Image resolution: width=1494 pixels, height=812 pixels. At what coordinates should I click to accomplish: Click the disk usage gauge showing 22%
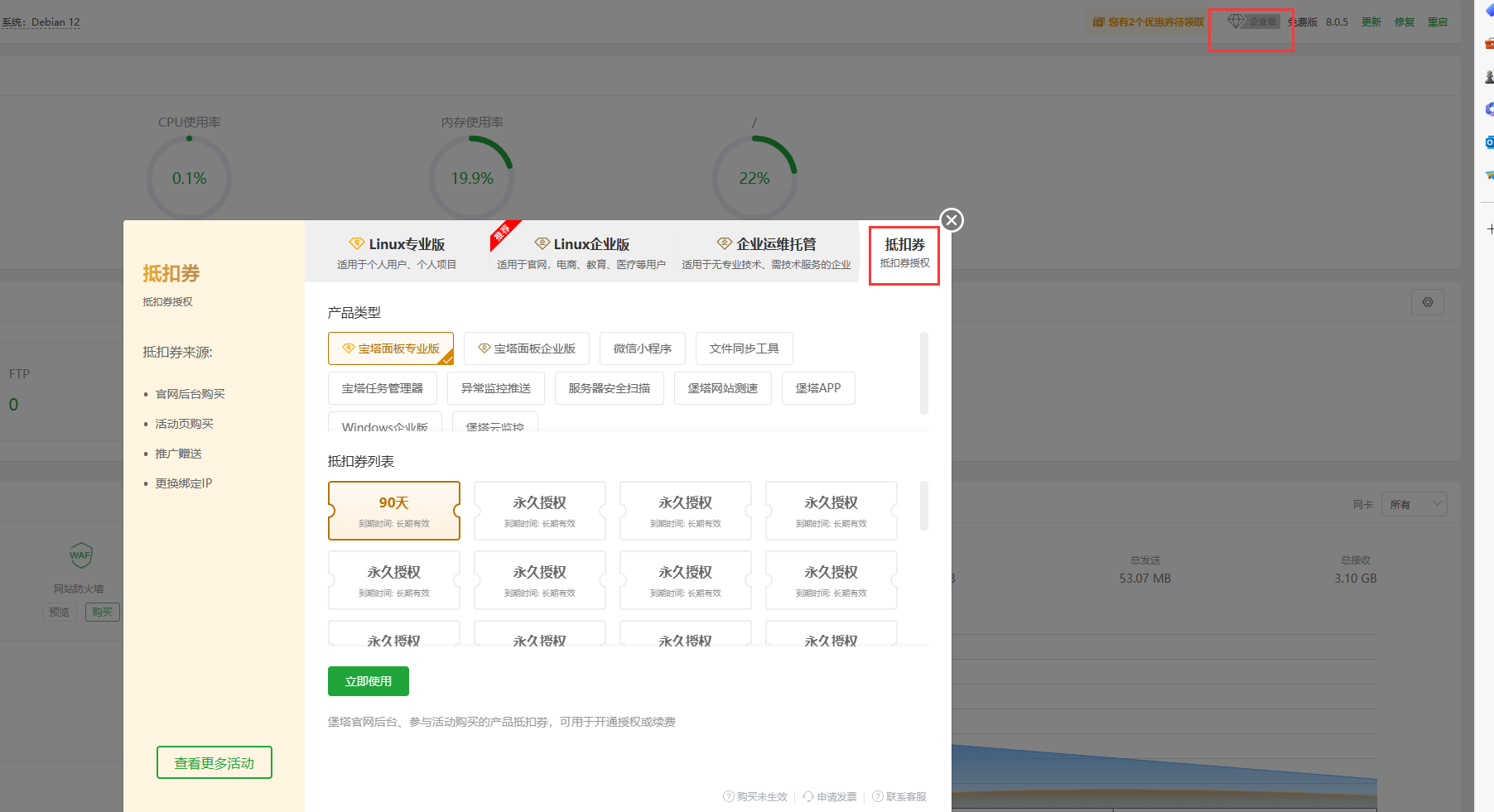754,178
